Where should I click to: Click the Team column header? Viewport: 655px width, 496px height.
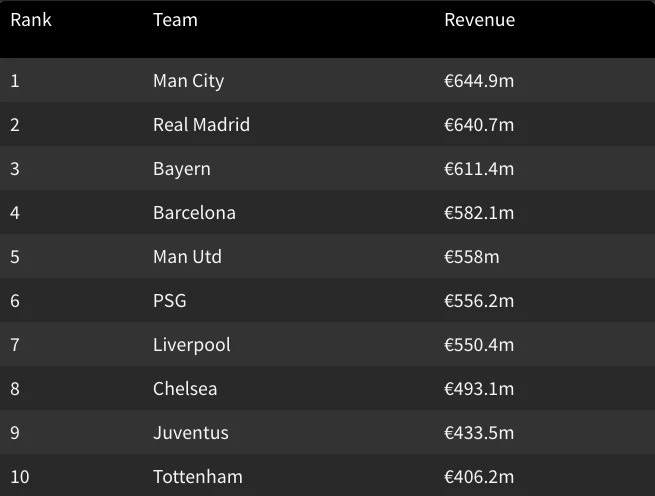point(175,20)
